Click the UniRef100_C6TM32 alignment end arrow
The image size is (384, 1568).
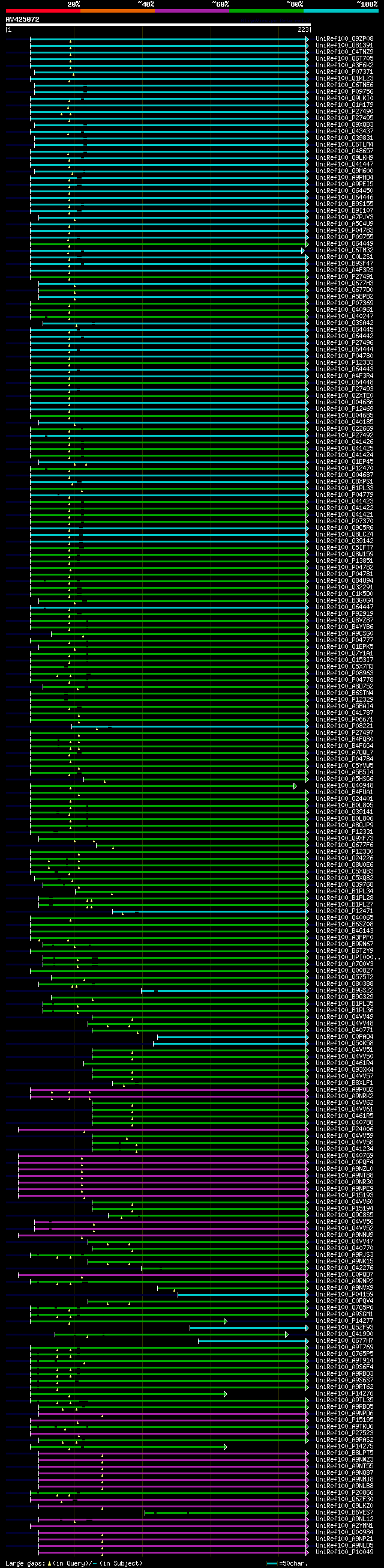302,250
